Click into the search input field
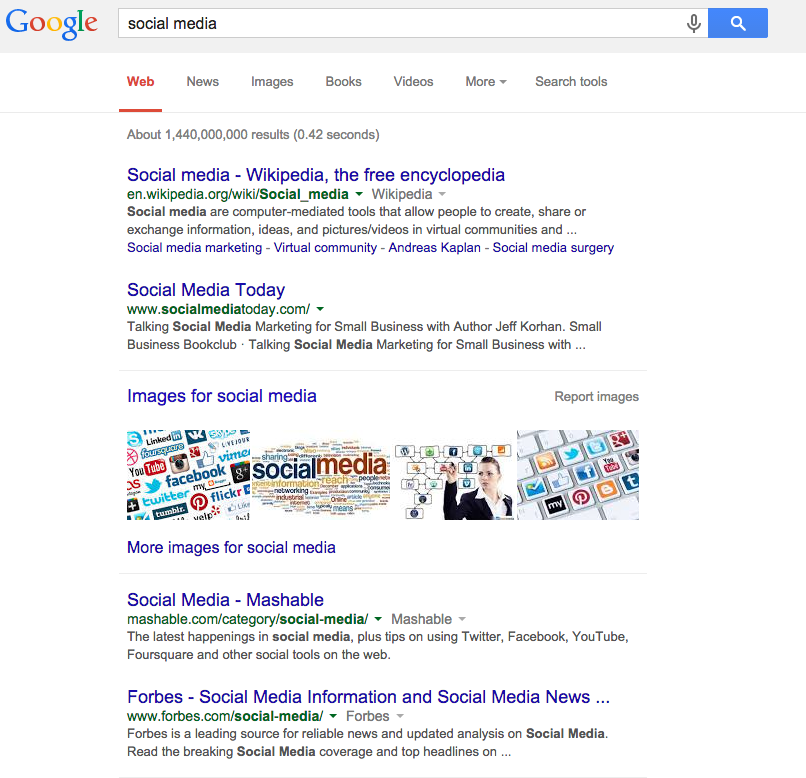This screenshot has width=806, height=778. pyautogui.click(x=401, y=23)
